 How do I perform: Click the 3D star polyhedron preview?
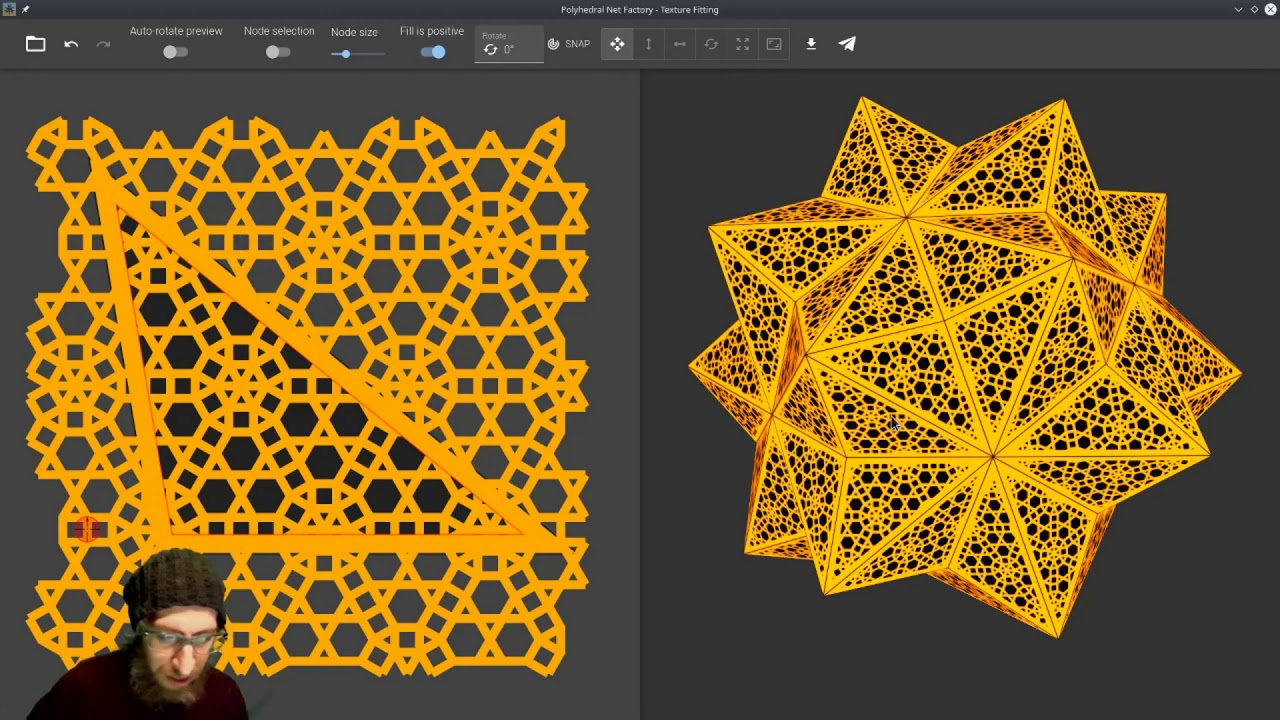tap(965, 367)
